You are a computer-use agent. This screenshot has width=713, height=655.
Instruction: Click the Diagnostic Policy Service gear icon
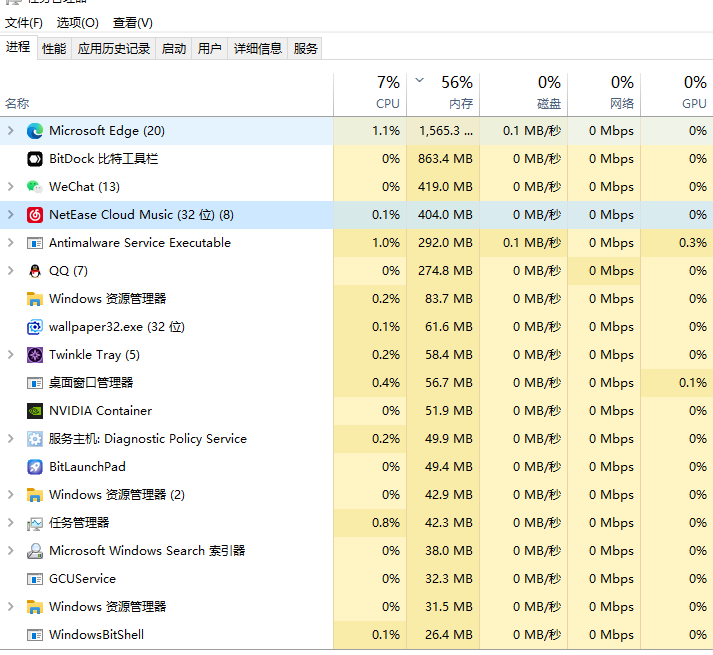click(35, 439)
